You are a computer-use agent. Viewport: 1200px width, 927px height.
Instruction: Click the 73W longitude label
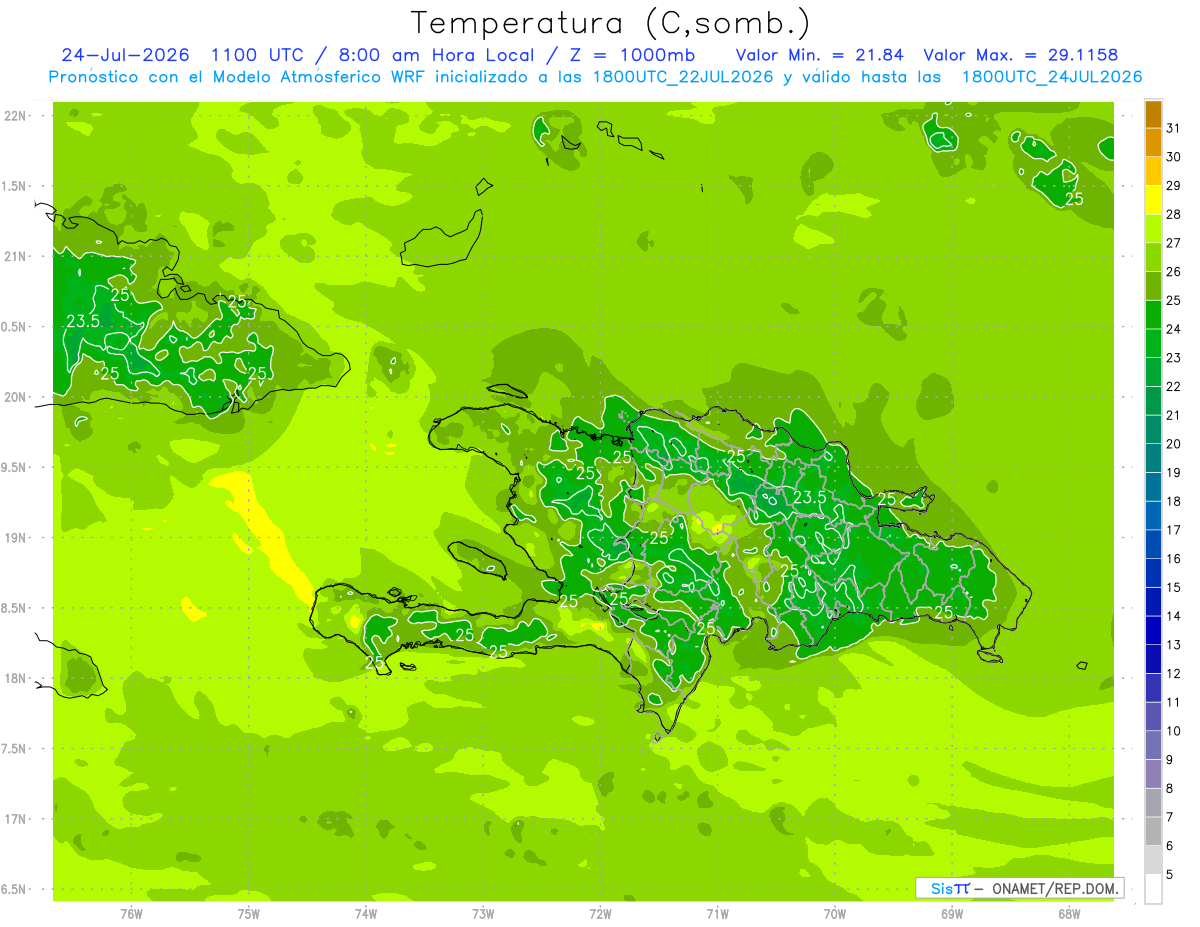pyautogui.click(x=483, y=914)
